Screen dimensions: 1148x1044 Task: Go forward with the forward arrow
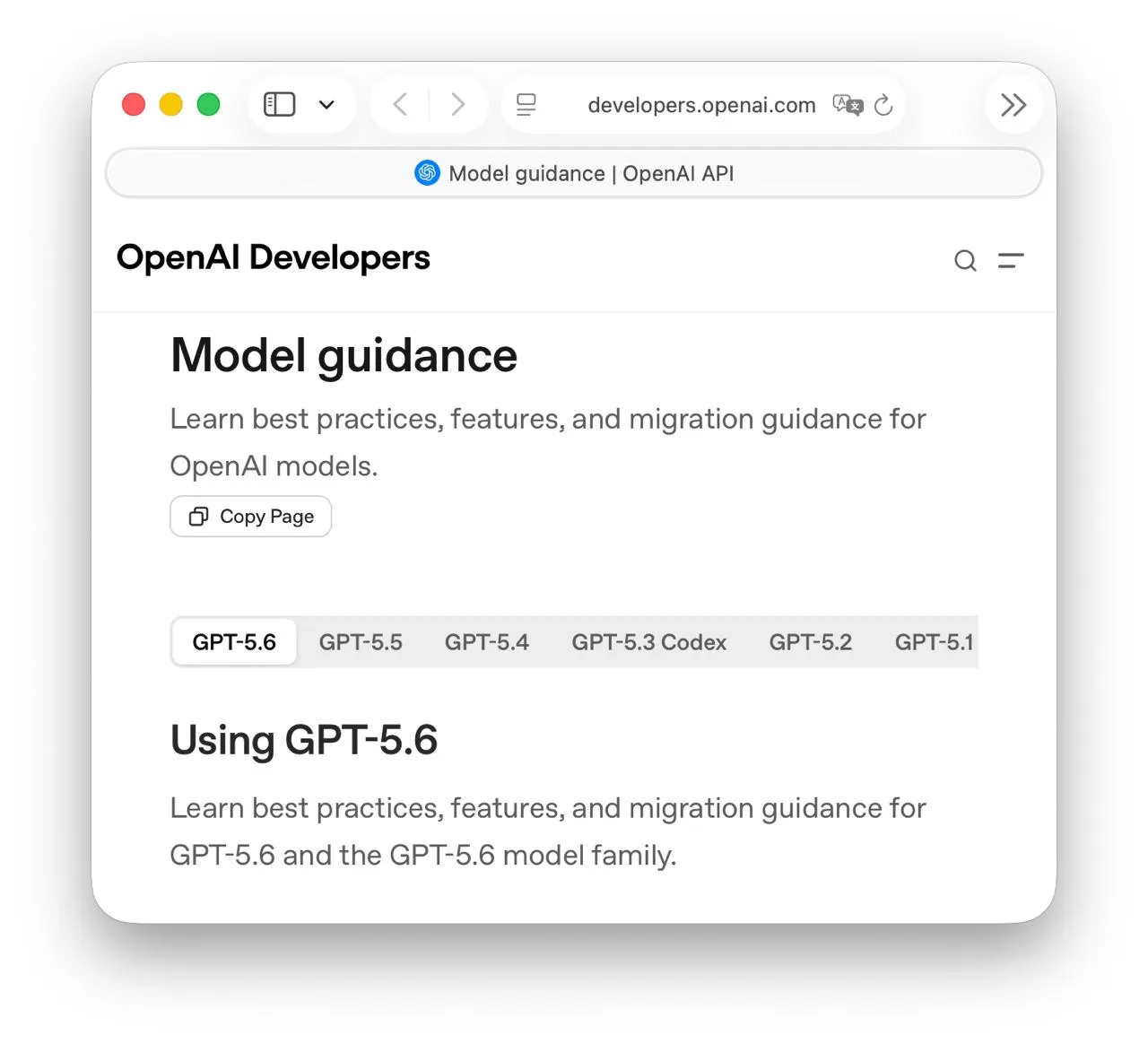point(457,105)
